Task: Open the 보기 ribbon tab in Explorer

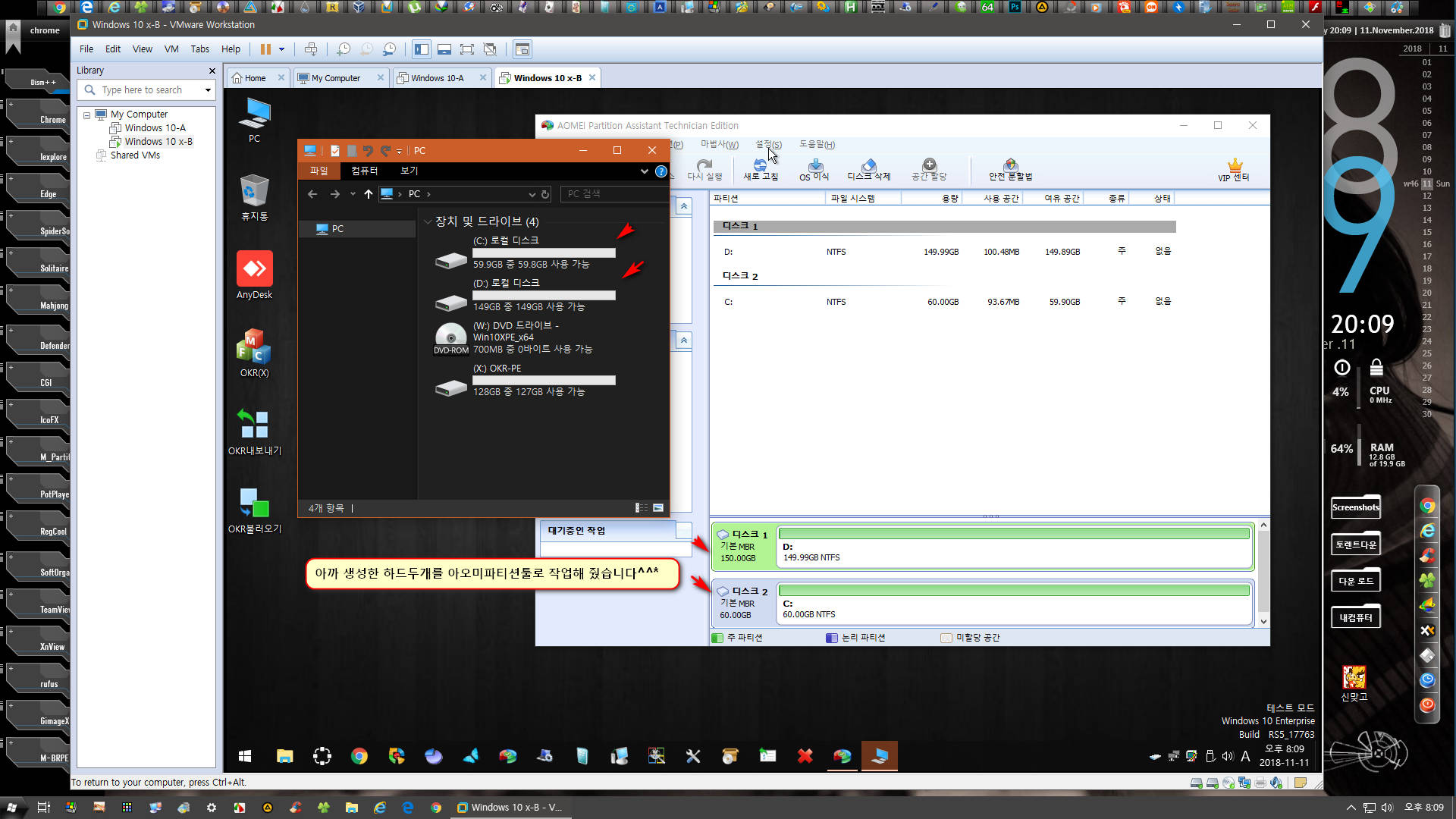Action: click(409, 171)
